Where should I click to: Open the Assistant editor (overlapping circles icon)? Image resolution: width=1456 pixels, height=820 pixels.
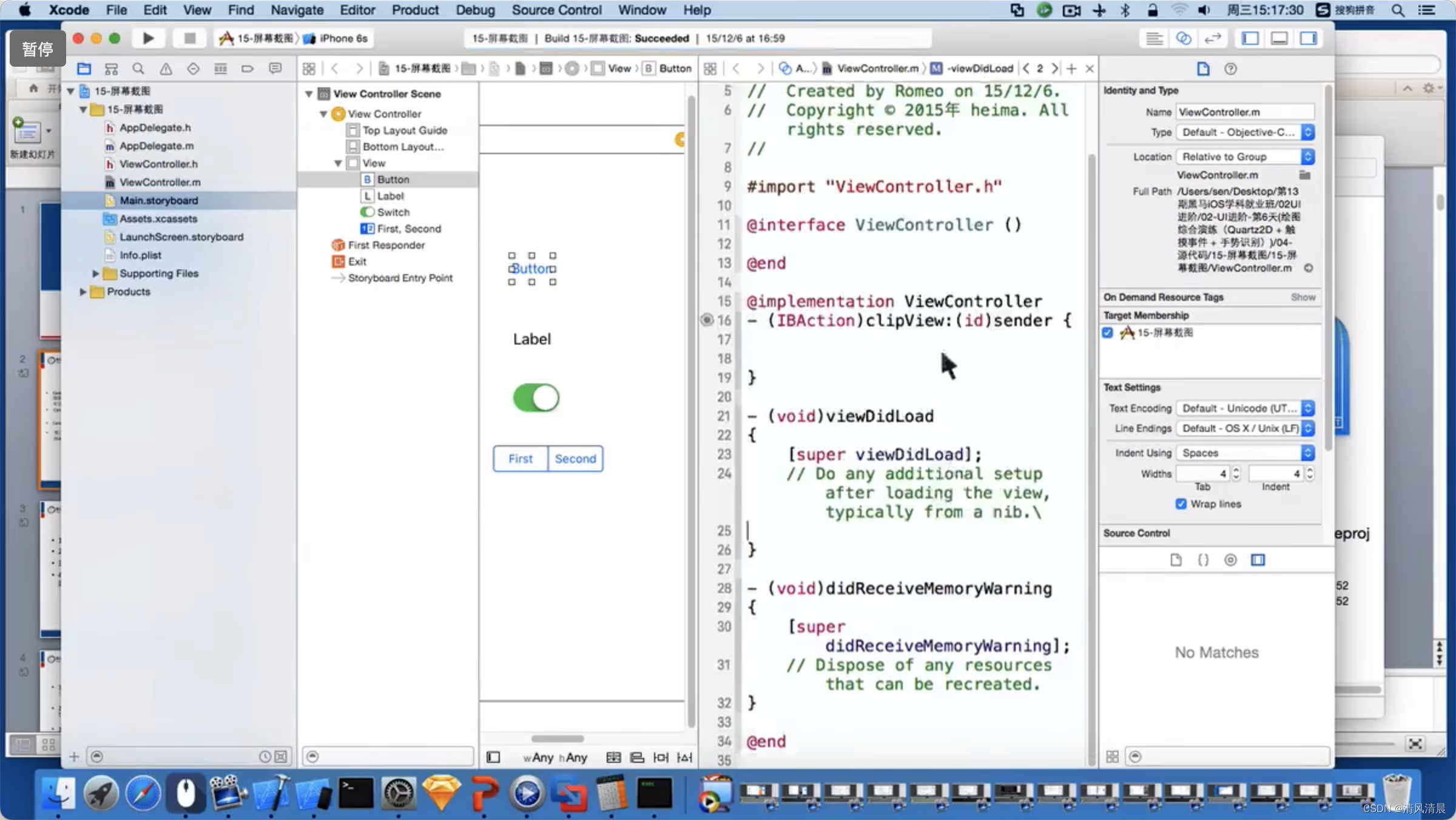tap(1183, 38)
